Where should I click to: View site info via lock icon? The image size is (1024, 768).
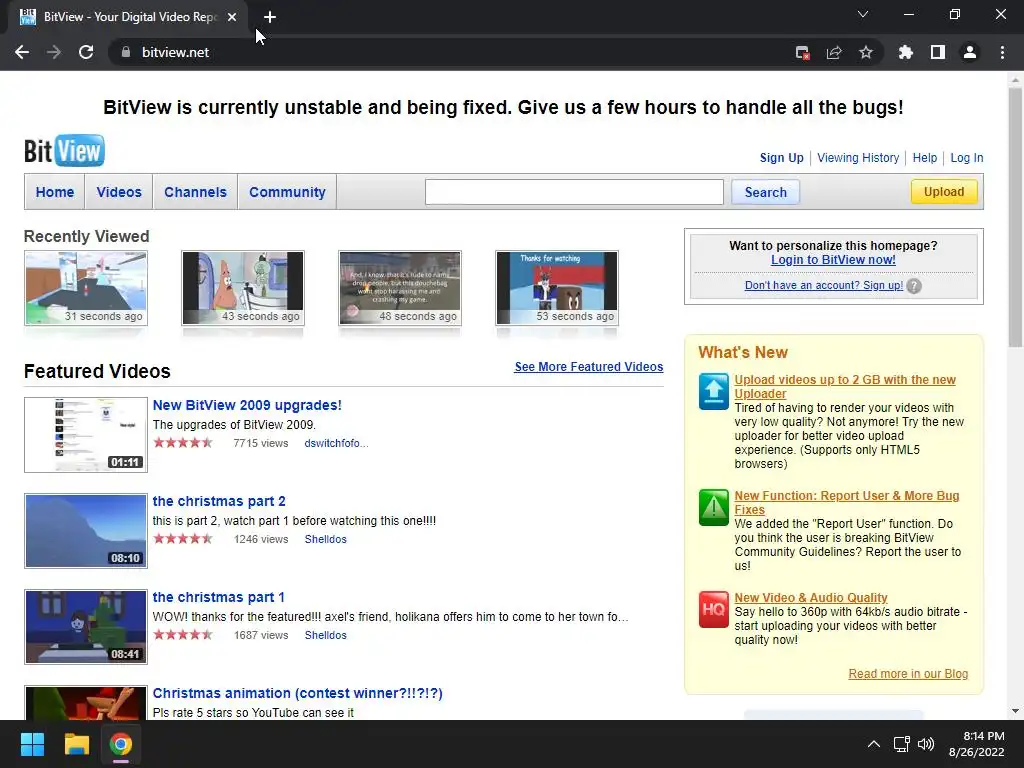[126, 52]
